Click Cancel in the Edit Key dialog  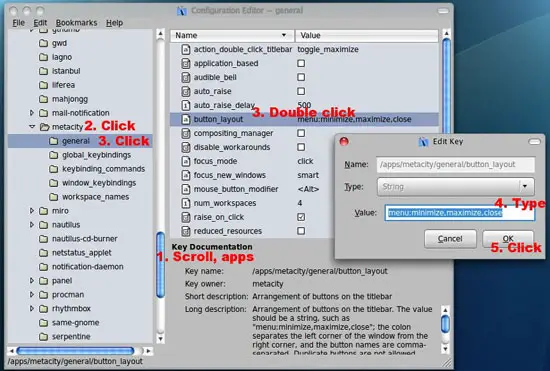(x=450, y=239)
